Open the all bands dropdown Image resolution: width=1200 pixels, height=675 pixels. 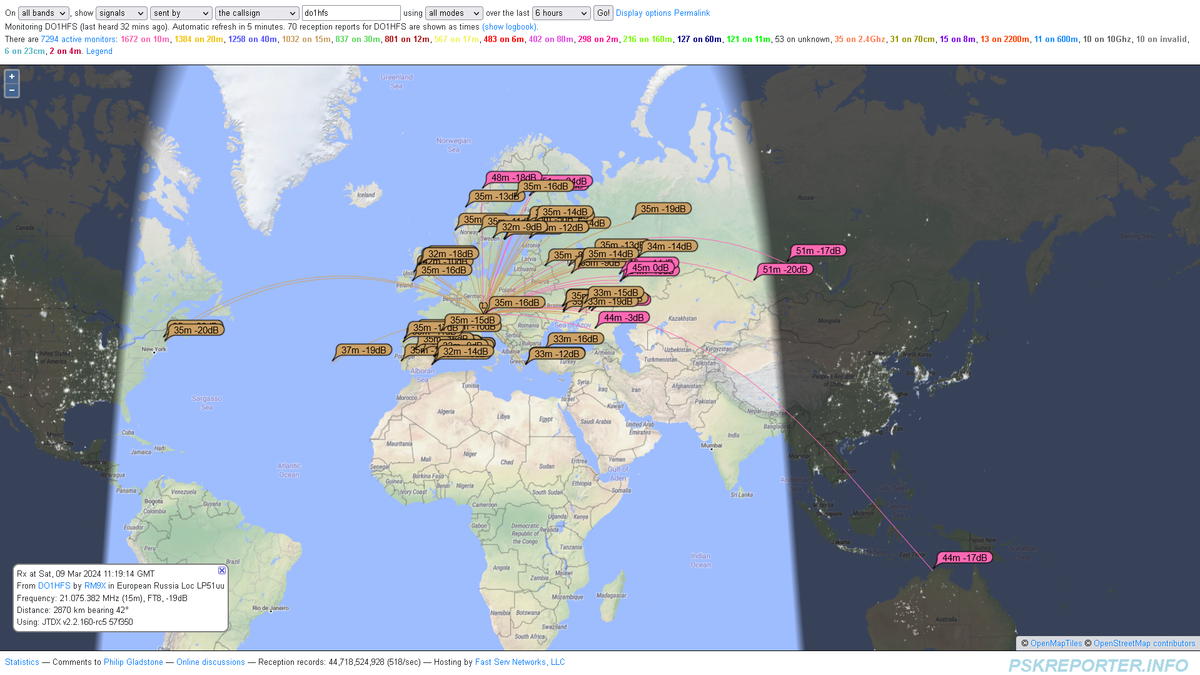[x=44, y=13]
